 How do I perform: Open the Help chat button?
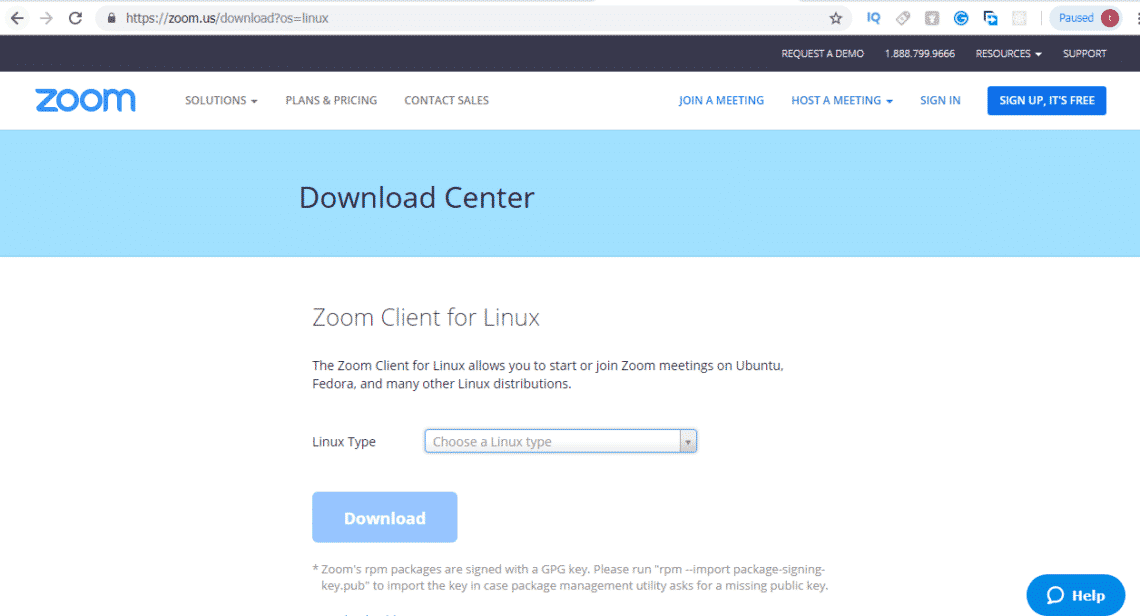[1075, 596]
